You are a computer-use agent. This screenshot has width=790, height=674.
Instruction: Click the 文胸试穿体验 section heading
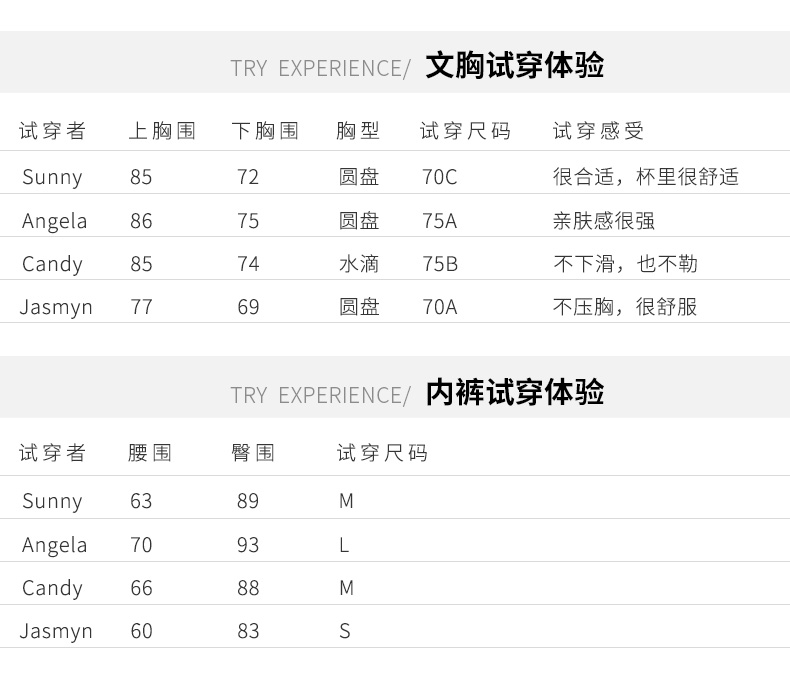pos(514,66)
